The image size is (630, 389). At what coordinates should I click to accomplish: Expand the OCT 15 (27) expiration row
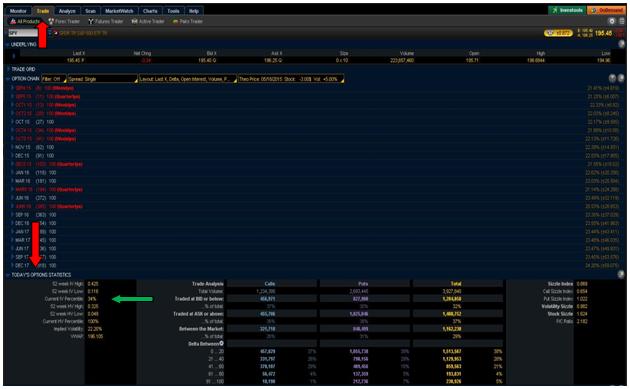pos(12,122)
